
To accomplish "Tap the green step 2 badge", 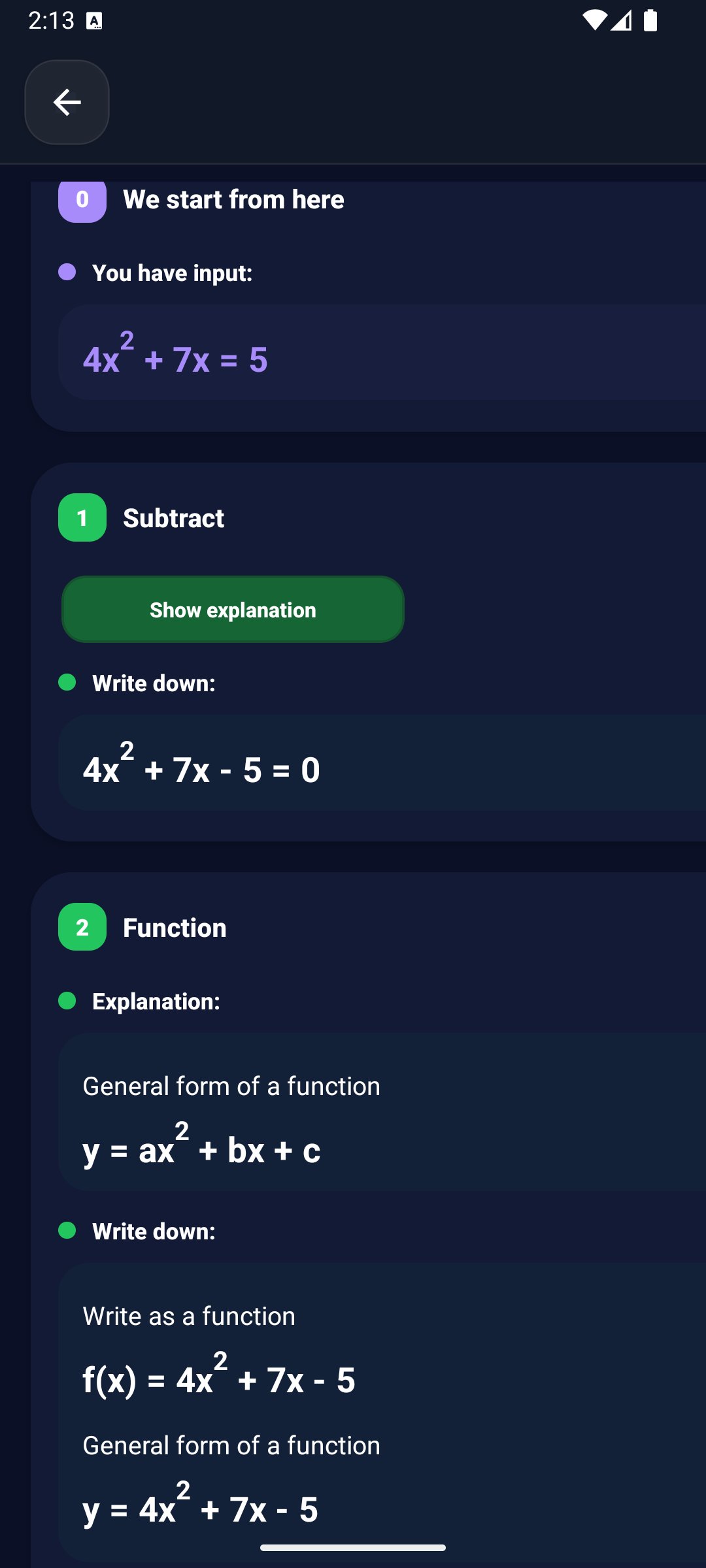I will [82, 927].
